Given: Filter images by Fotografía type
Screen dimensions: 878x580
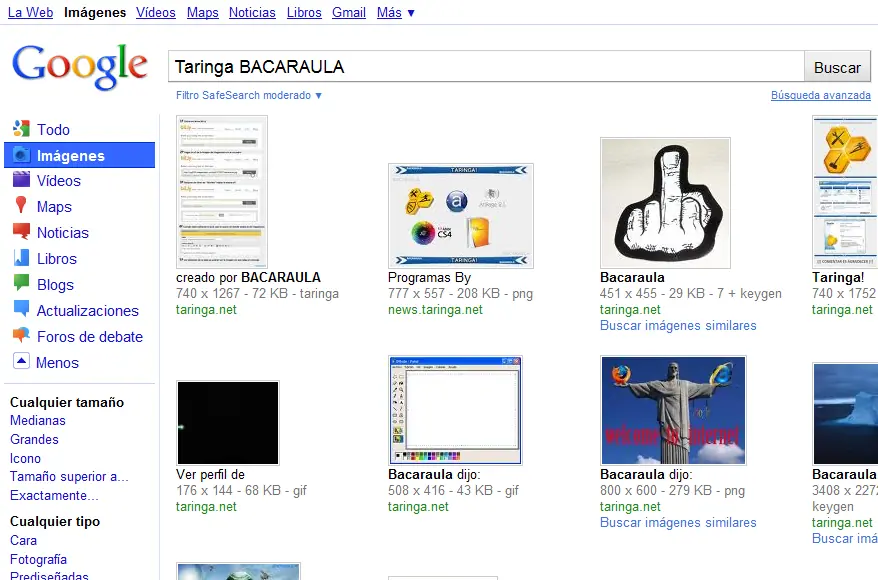Looking at the screenshot, I should click(38, 559).
